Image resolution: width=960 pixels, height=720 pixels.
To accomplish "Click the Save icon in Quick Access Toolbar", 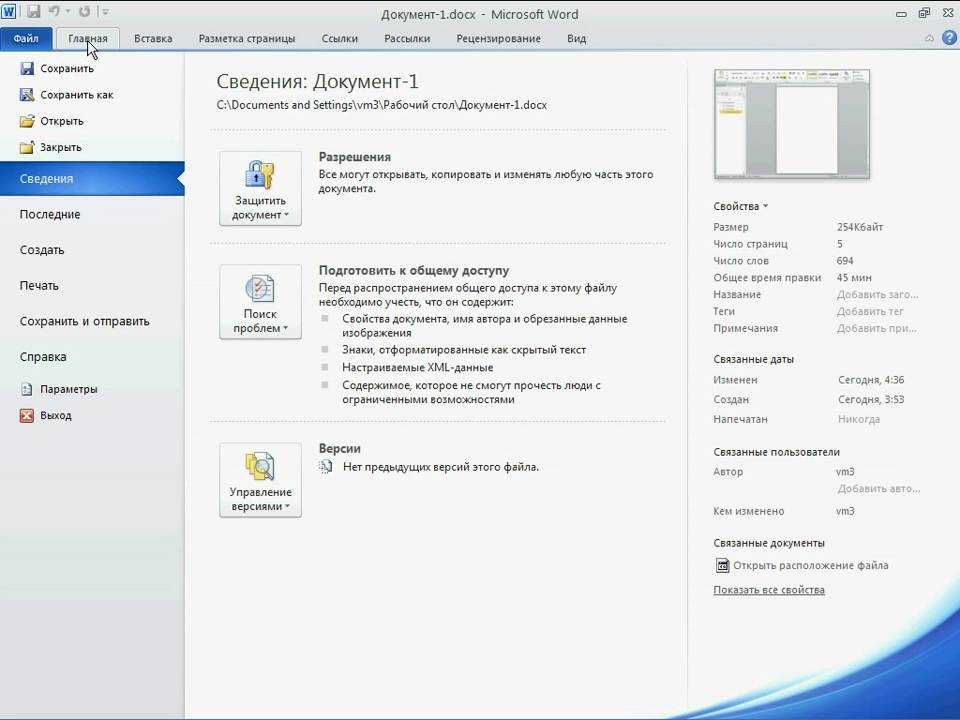I will (x=33, y=12).
